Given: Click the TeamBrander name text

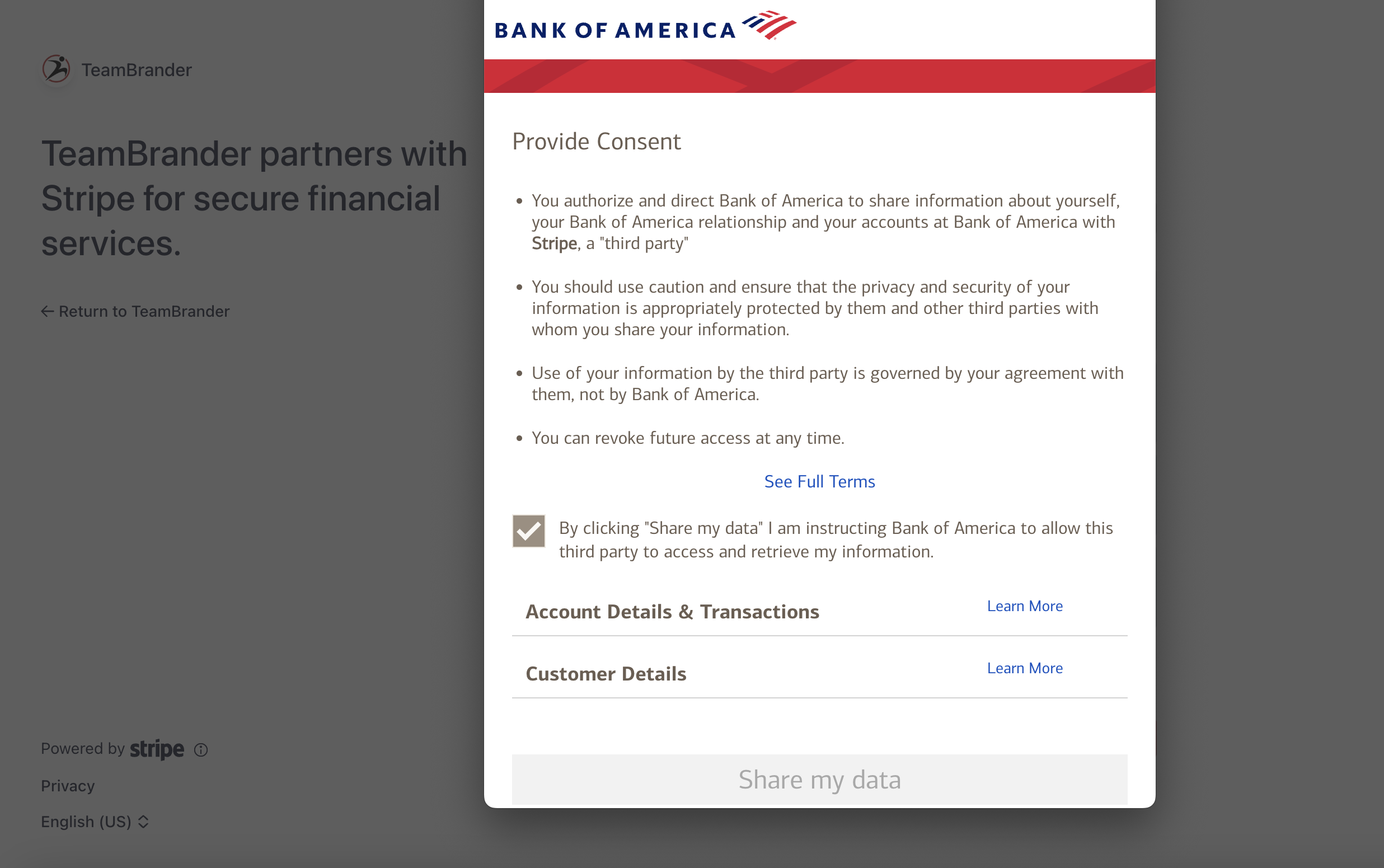Looking at the screenshot, I should pos(137,70).
